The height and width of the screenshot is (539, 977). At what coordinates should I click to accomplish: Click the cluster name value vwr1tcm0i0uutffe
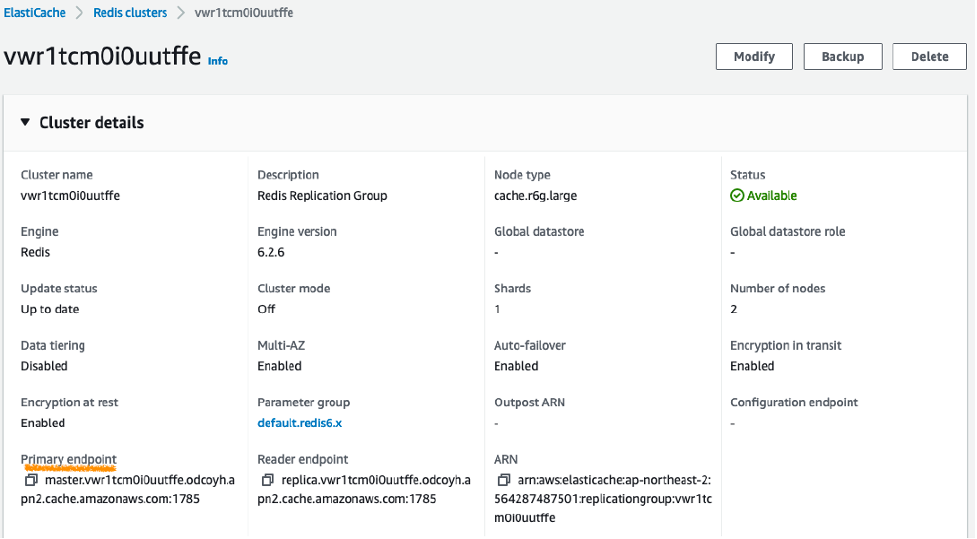point(70,196)
